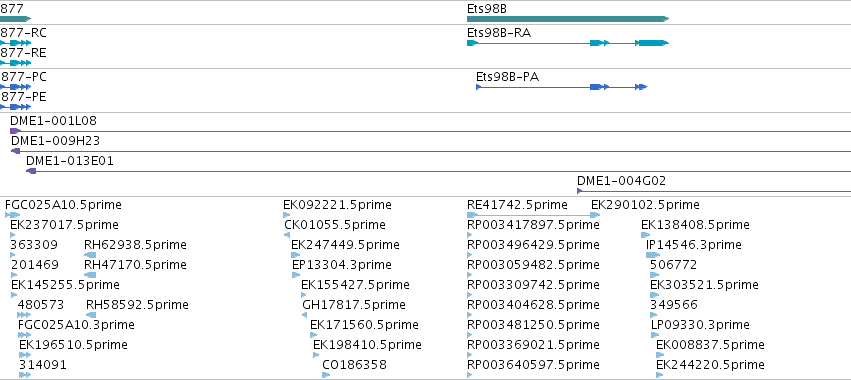The width and height of the screenshot is (851, 380).
Task: Click the RP003059482.5prime EST label
Action: 534,265
